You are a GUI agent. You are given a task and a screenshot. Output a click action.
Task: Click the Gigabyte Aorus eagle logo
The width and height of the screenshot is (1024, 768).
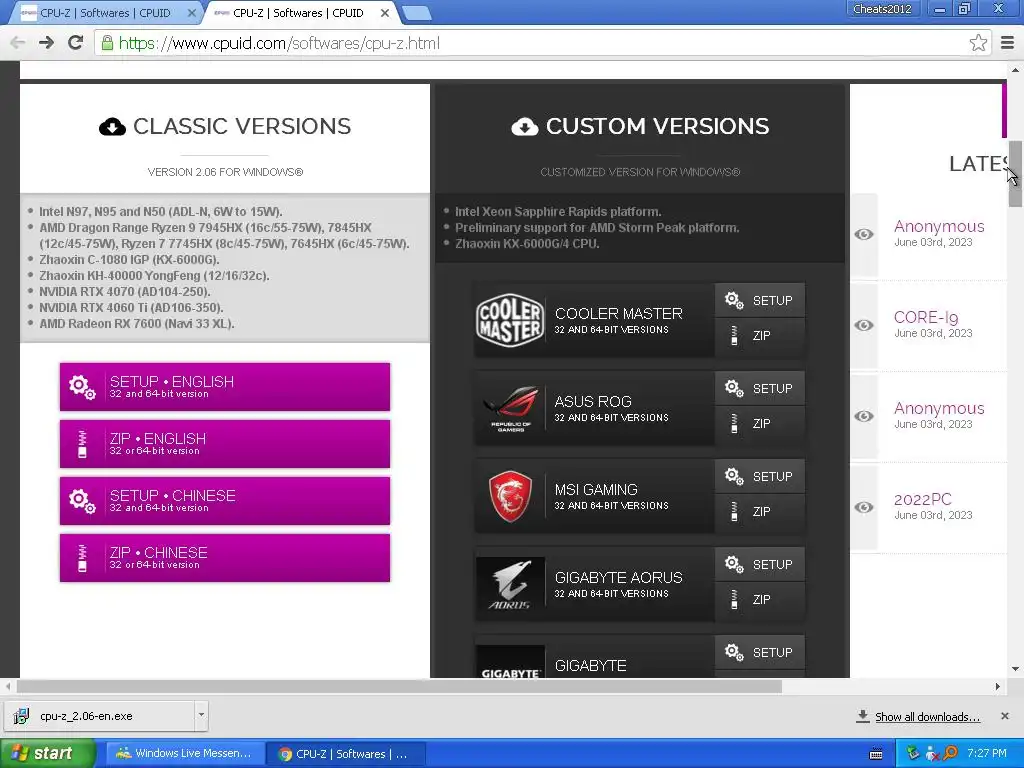point(510,584)
